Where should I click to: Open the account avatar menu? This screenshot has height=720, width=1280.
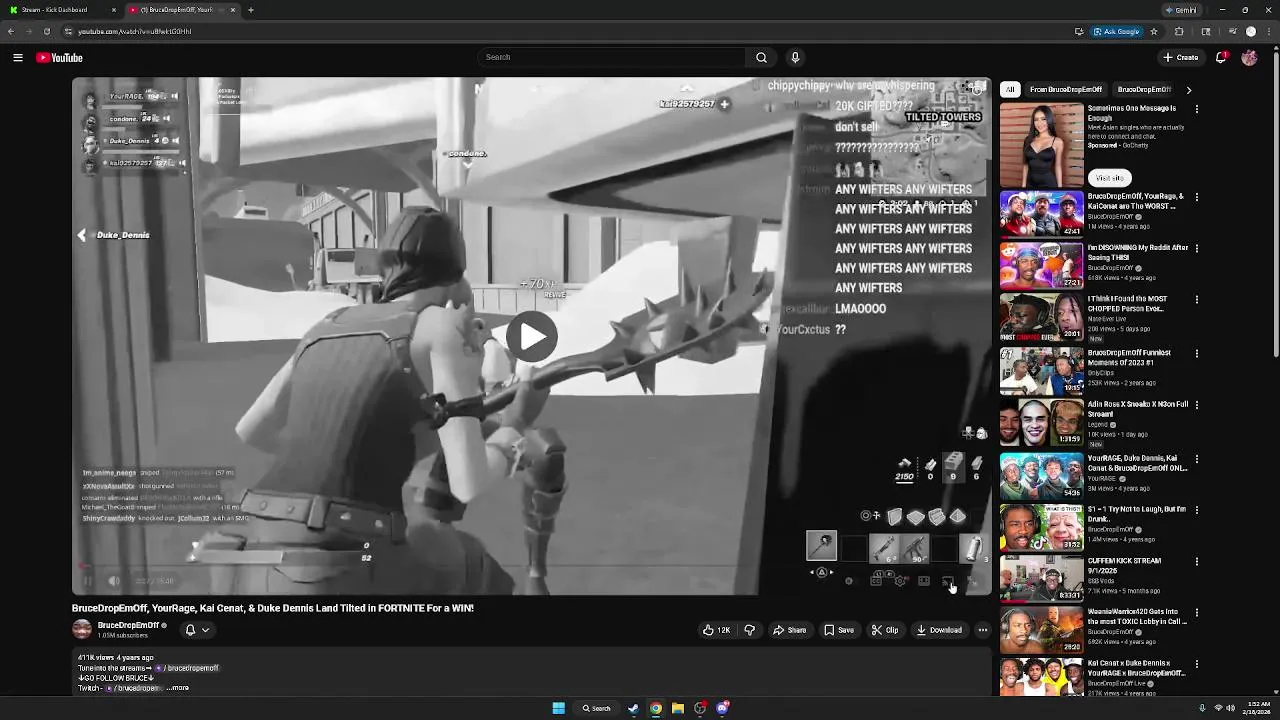point(1249,58)
